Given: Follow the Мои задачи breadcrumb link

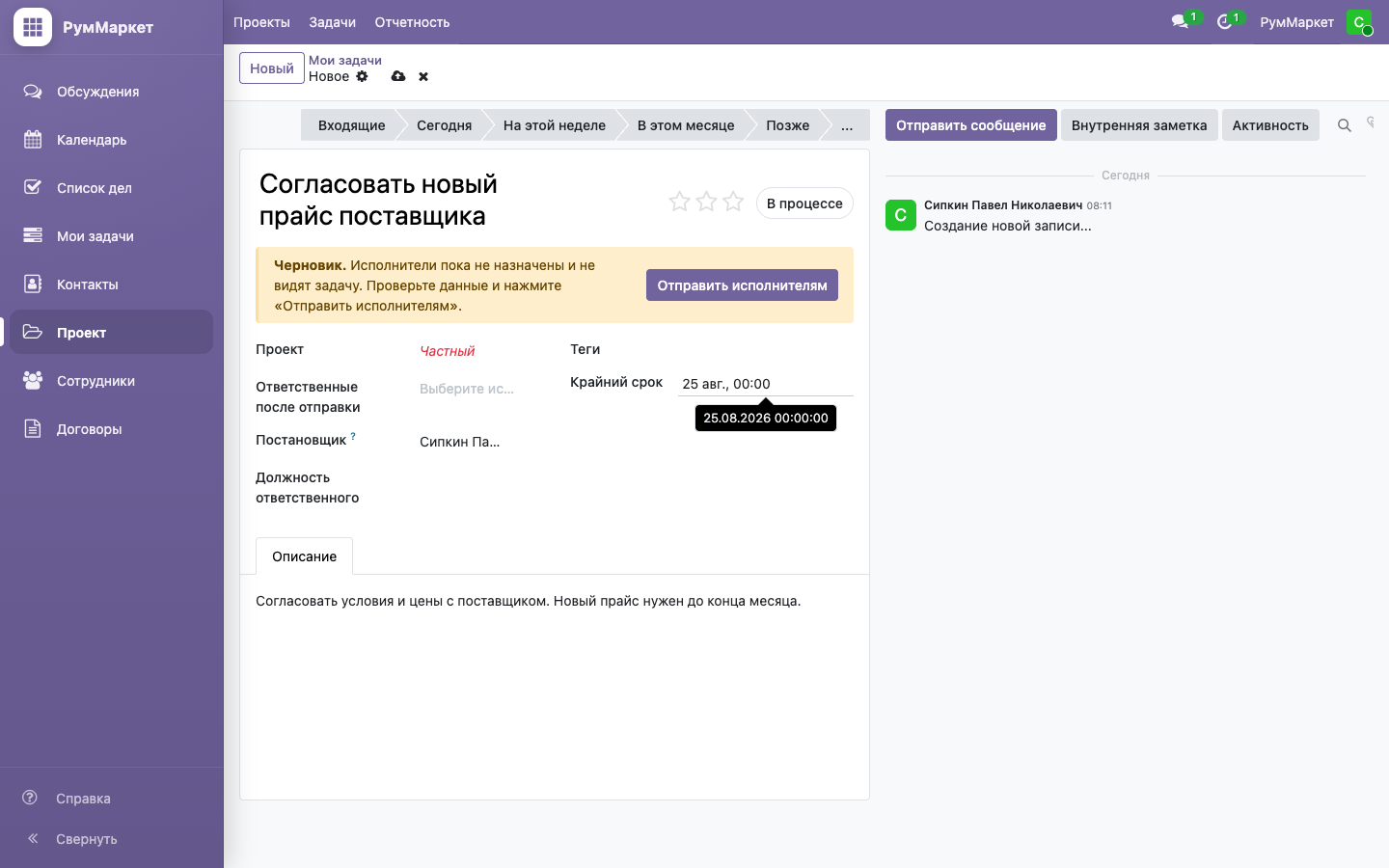Looking at the screenshot, I should (x=345, y=60).
